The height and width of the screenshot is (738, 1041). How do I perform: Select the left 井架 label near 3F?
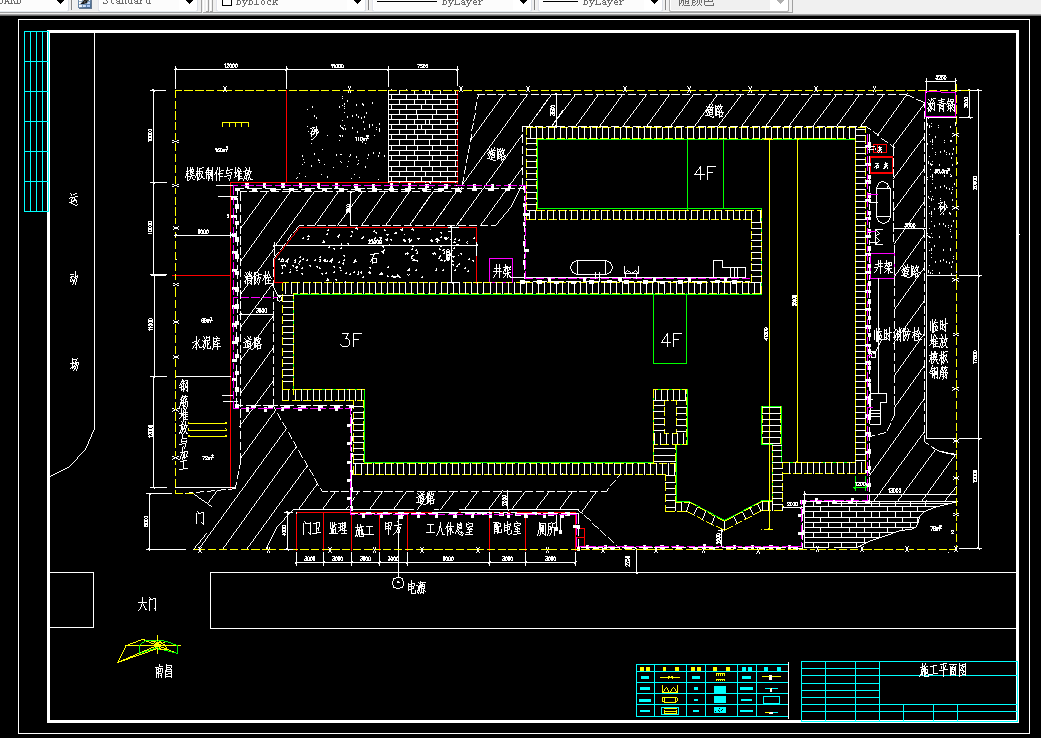501,271
